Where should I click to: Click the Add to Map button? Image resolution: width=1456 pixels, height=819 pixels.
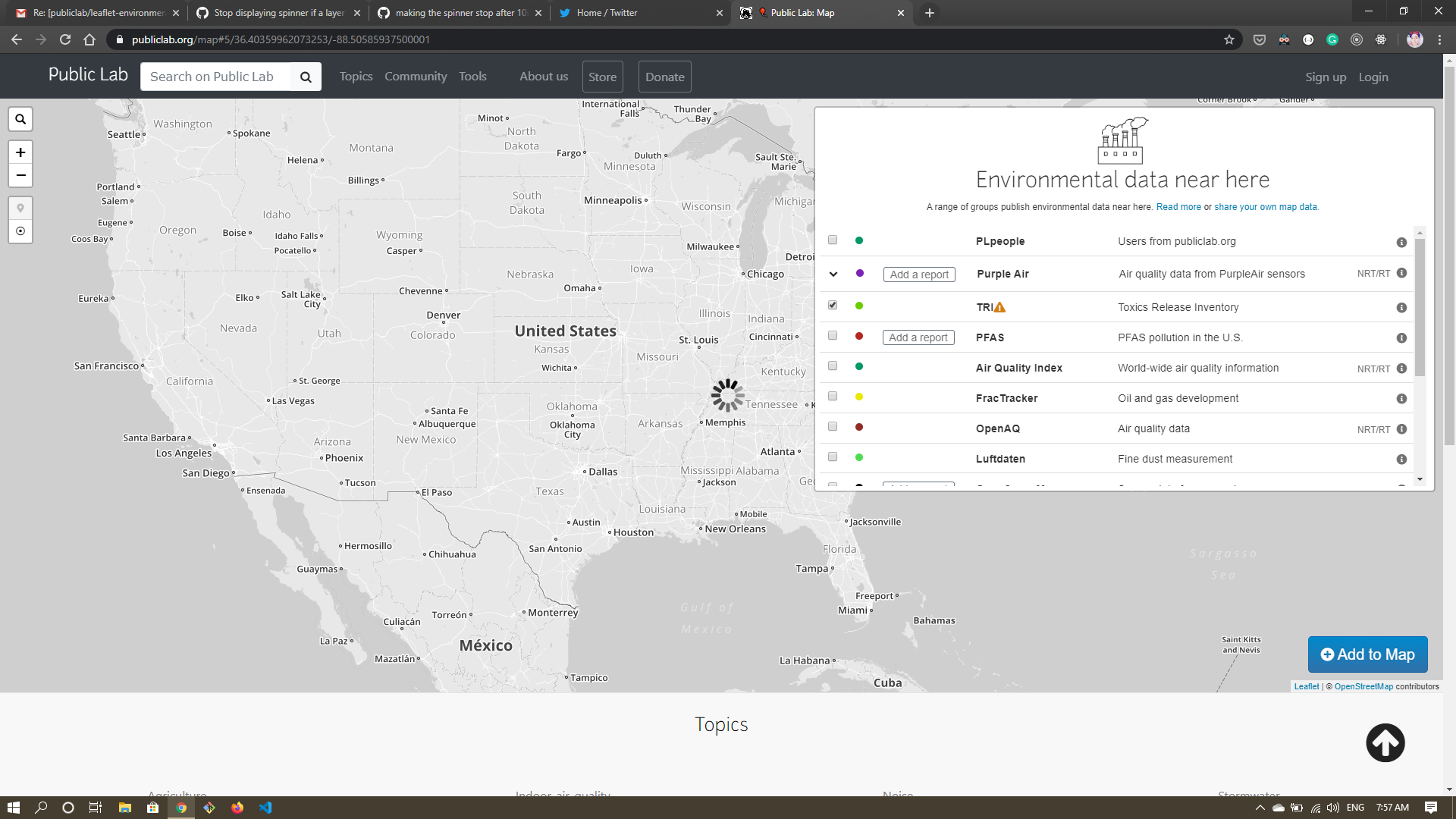point(1367,654)
